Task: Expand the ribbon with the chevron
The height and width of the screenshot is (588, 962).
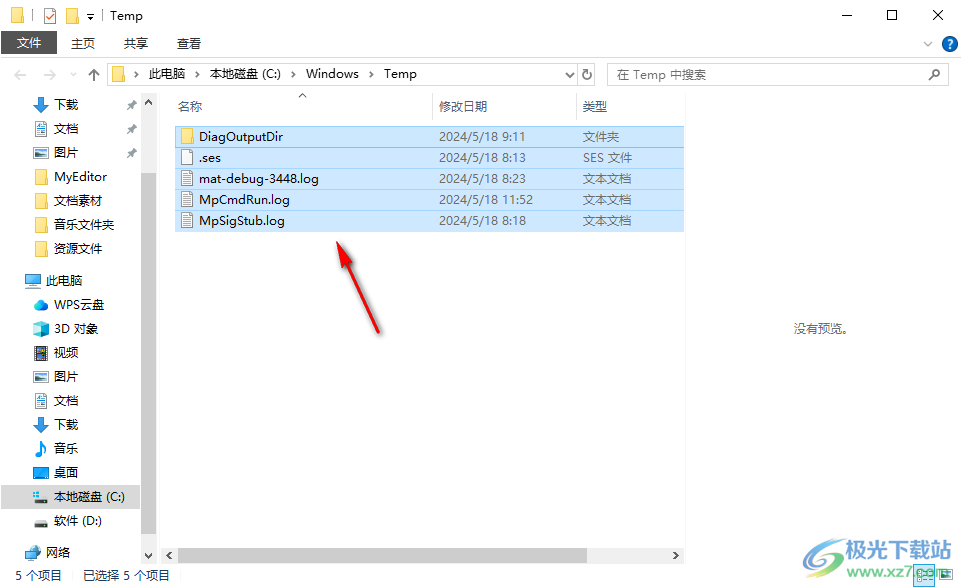Action: click(928, 44)
